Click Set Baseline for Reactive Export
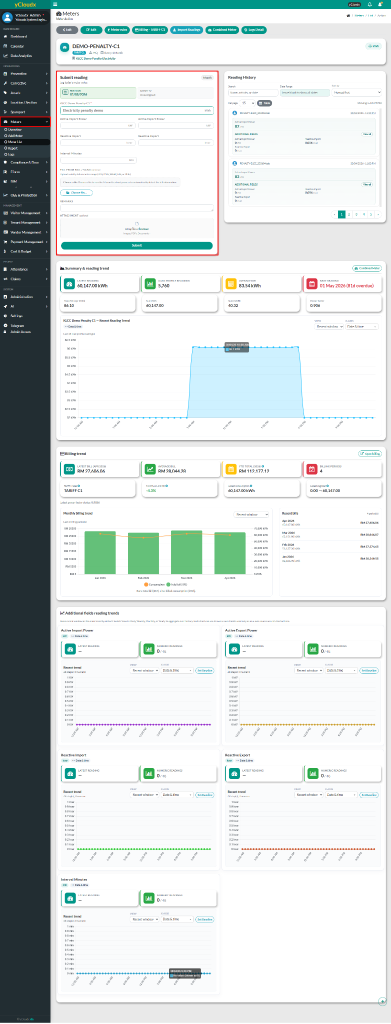Image resolution: width=391 pixels, height=1024 pixels. pos(368,794)
